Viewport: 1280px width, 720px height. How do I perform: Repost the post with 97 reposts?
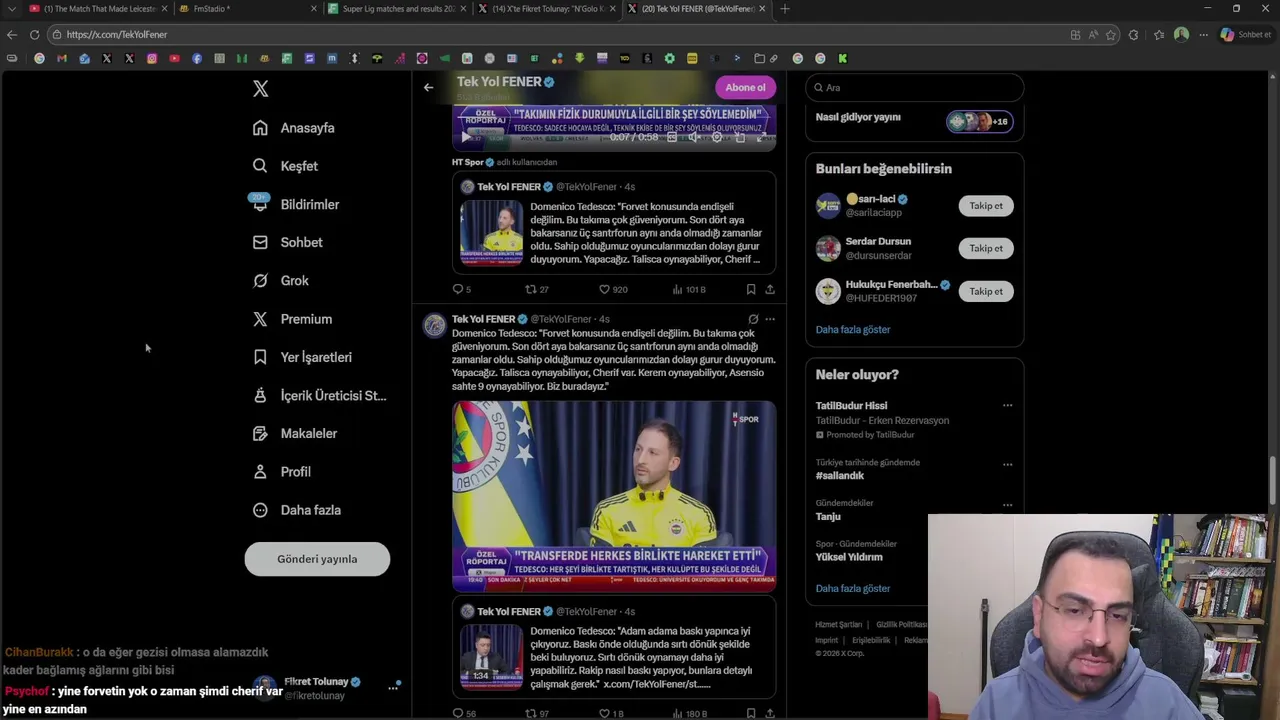coord(537,713)
